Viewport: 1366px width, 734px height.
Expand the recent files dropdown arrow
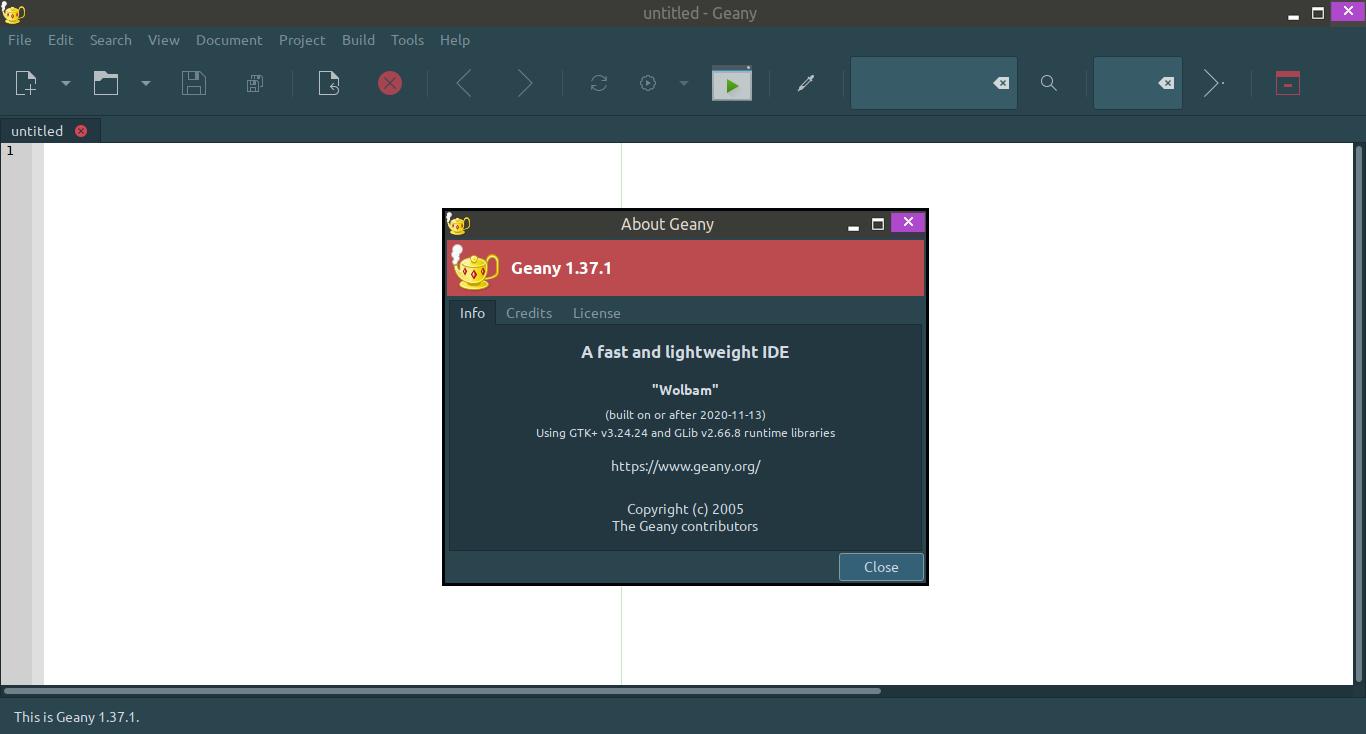point(146,83)
